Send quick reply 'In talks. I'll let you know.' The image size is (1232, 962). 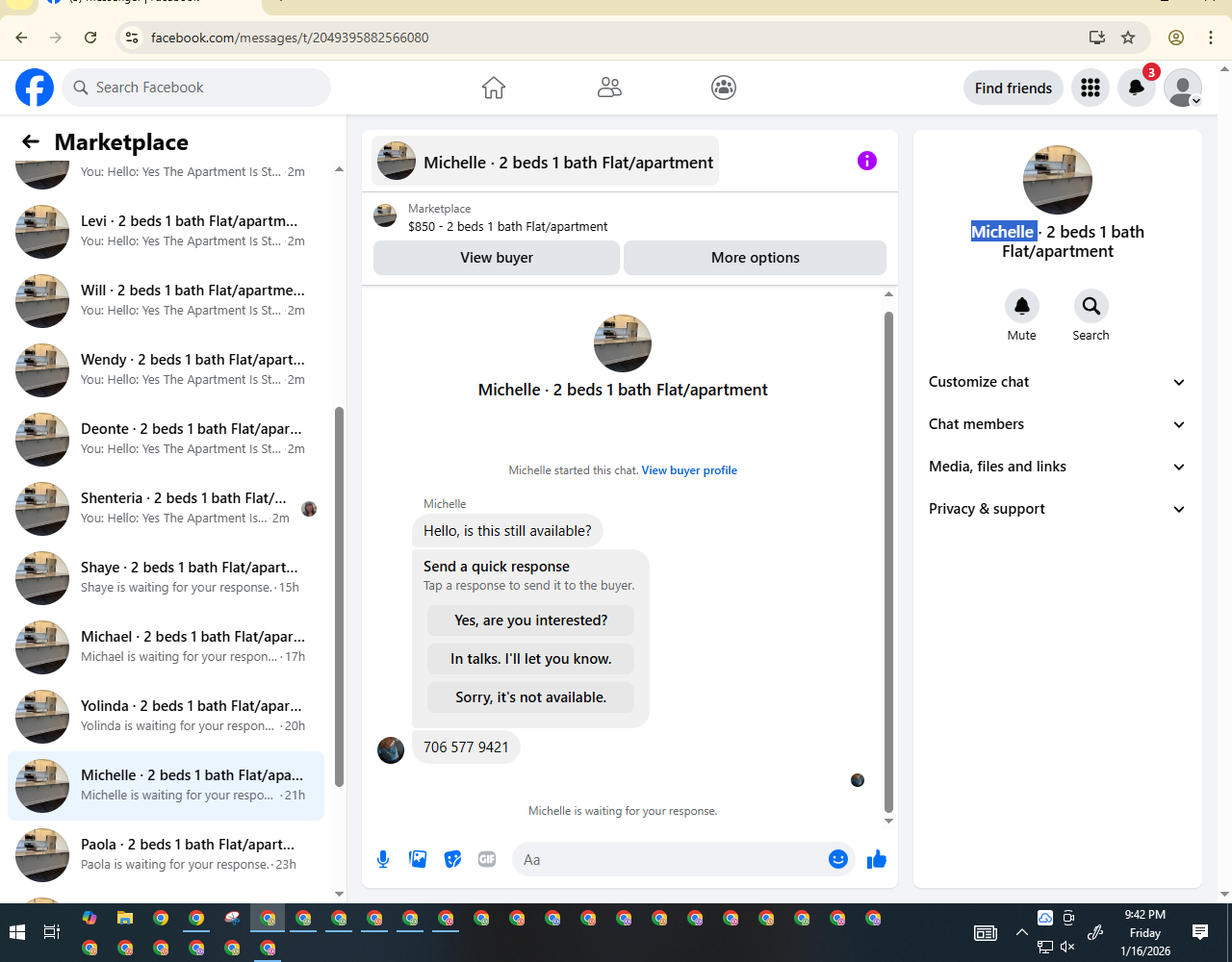click(x=531, y=659)
